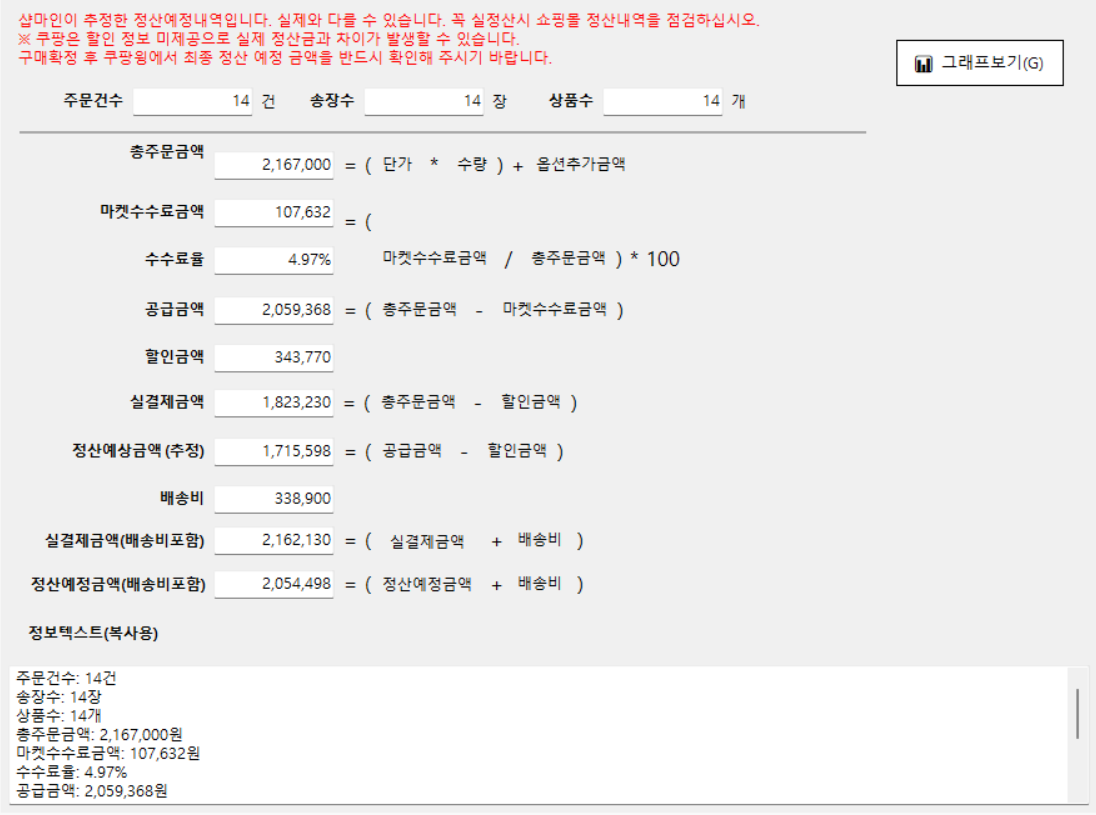Focus the 총주문금액 field showing 2,167,000
The image size is (1096, 815).
274,166
